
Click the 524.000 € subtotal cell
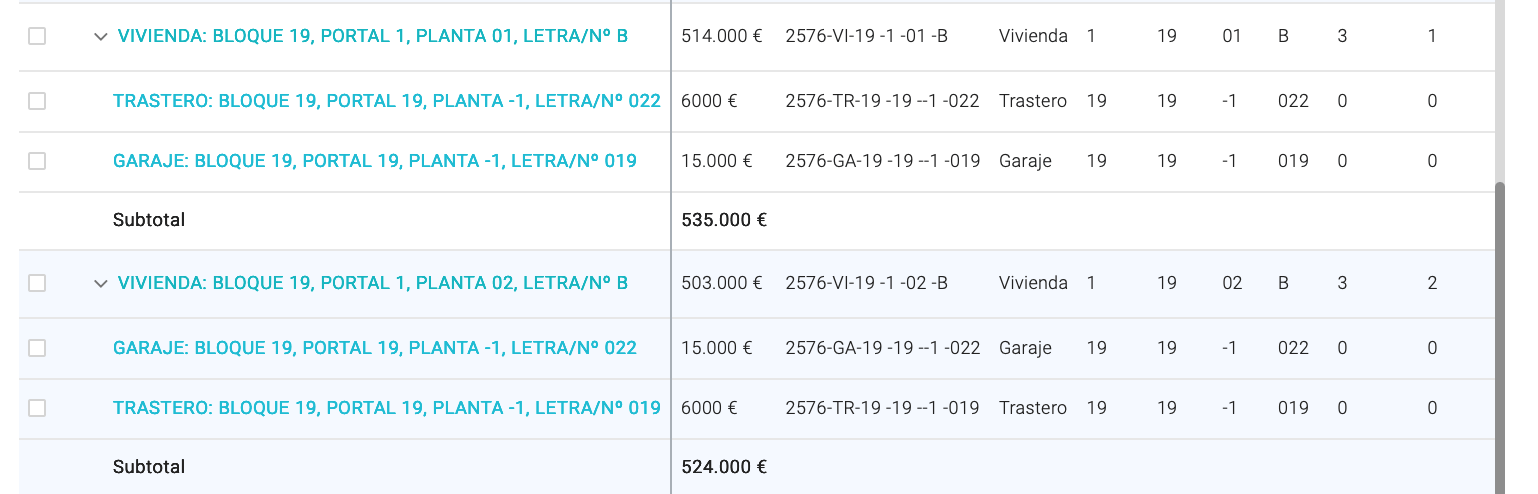(724, 467)
